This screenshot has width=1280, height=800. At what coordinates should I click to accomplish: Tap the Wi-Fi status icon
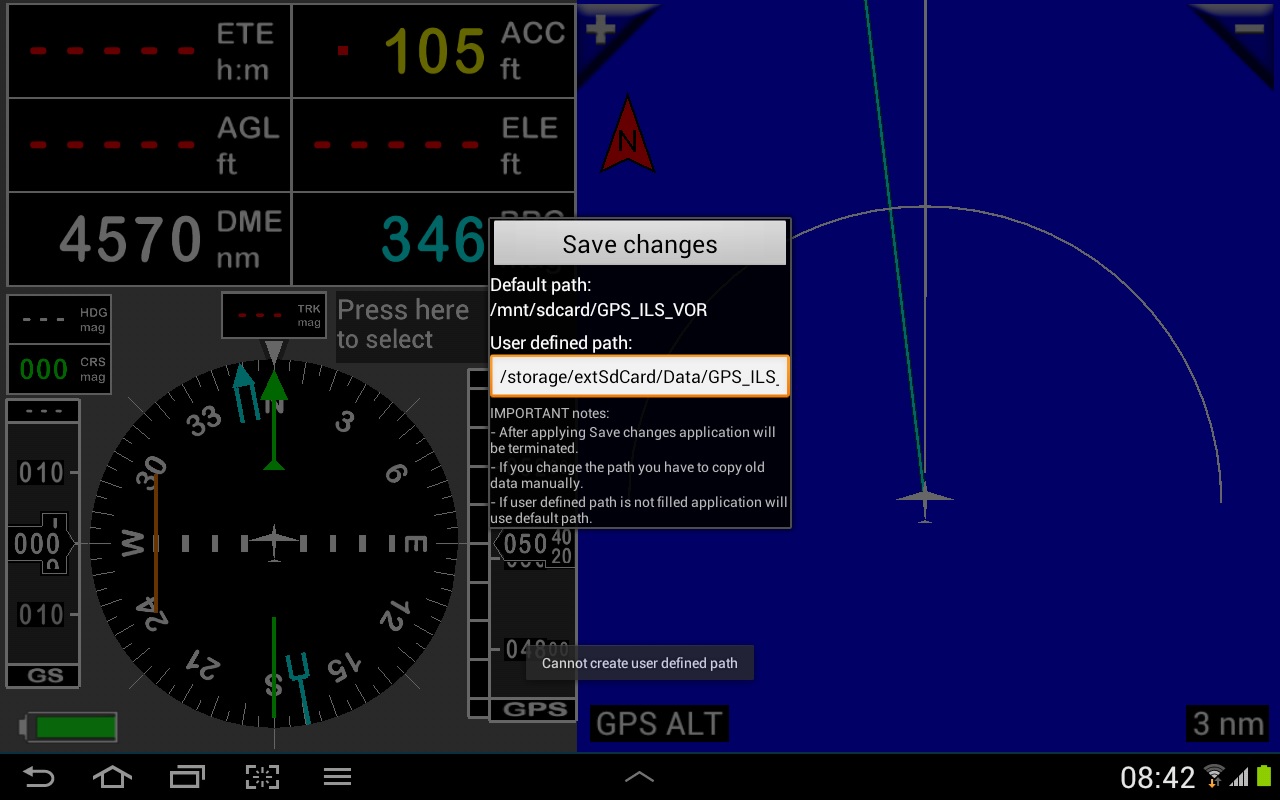tap(1215, 776)
